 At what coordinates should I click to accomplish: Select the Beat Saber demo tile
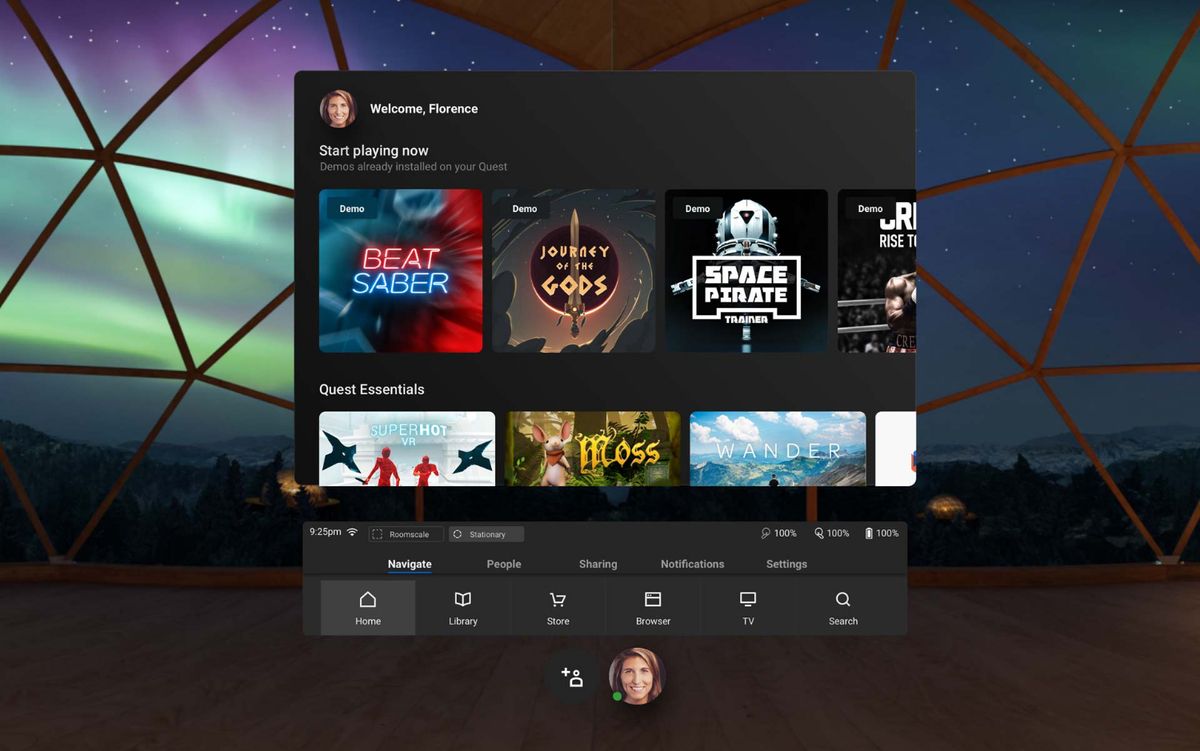click(x=400, y=270)
